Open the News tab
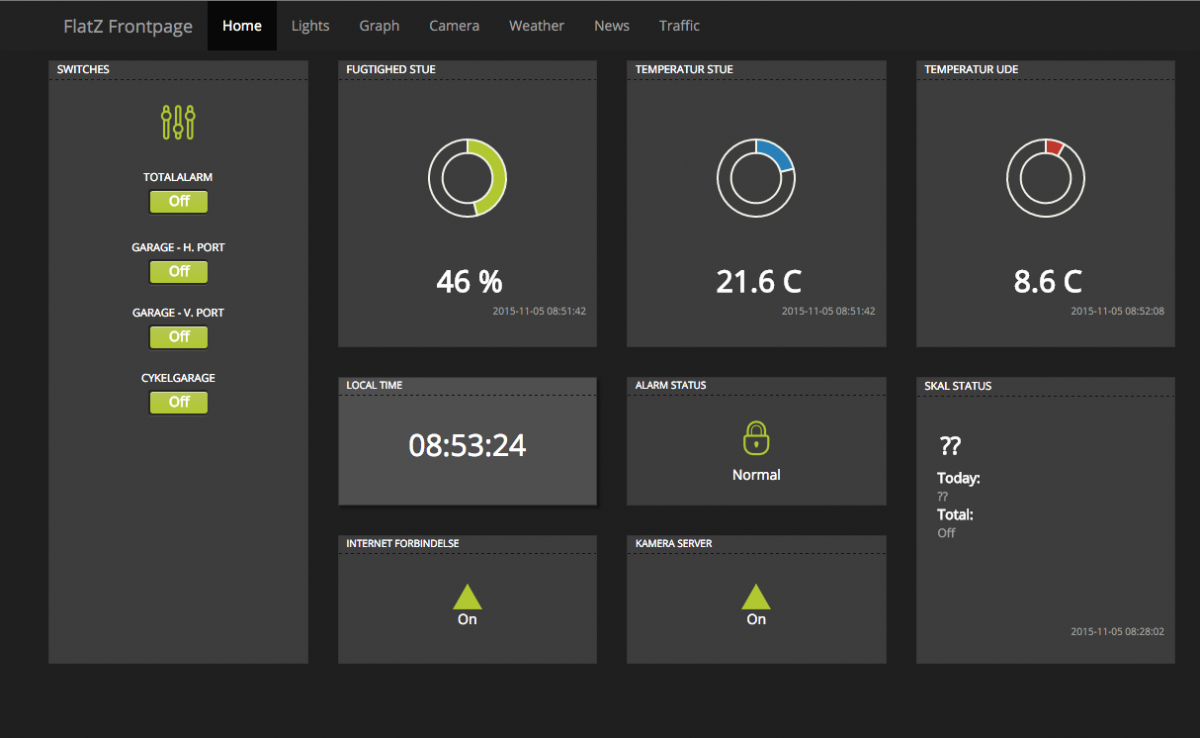The image size is (1200, 738). click(x=611, y=26)
